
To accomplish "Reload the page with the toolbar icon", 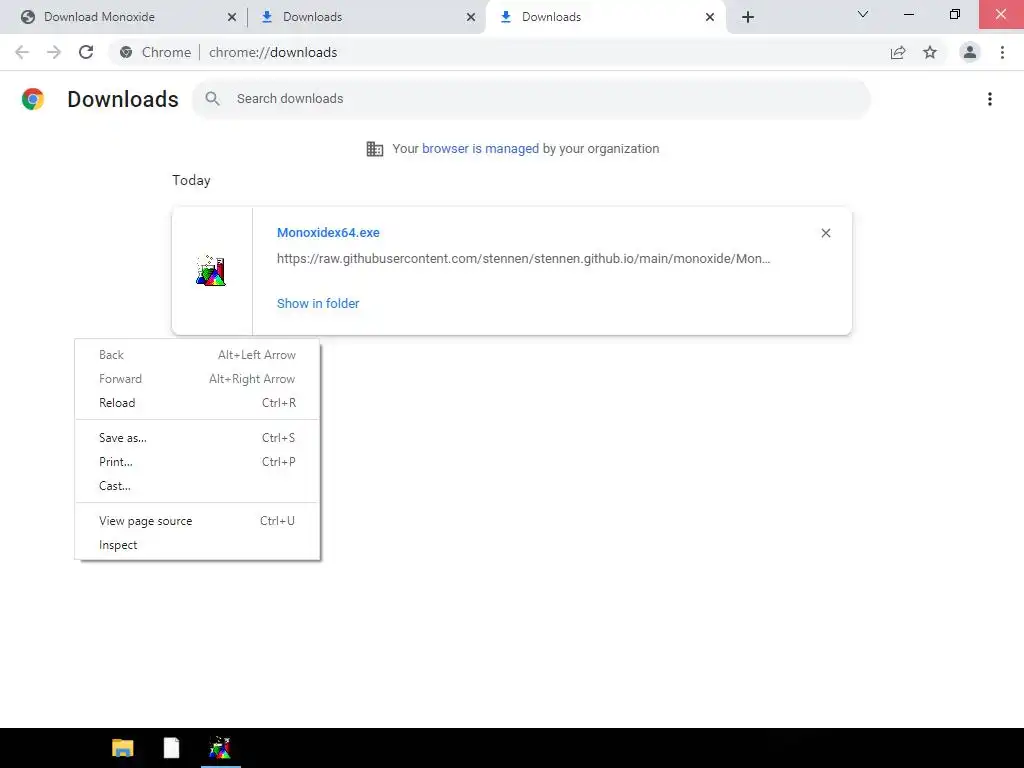I will [x=86, y=52].
